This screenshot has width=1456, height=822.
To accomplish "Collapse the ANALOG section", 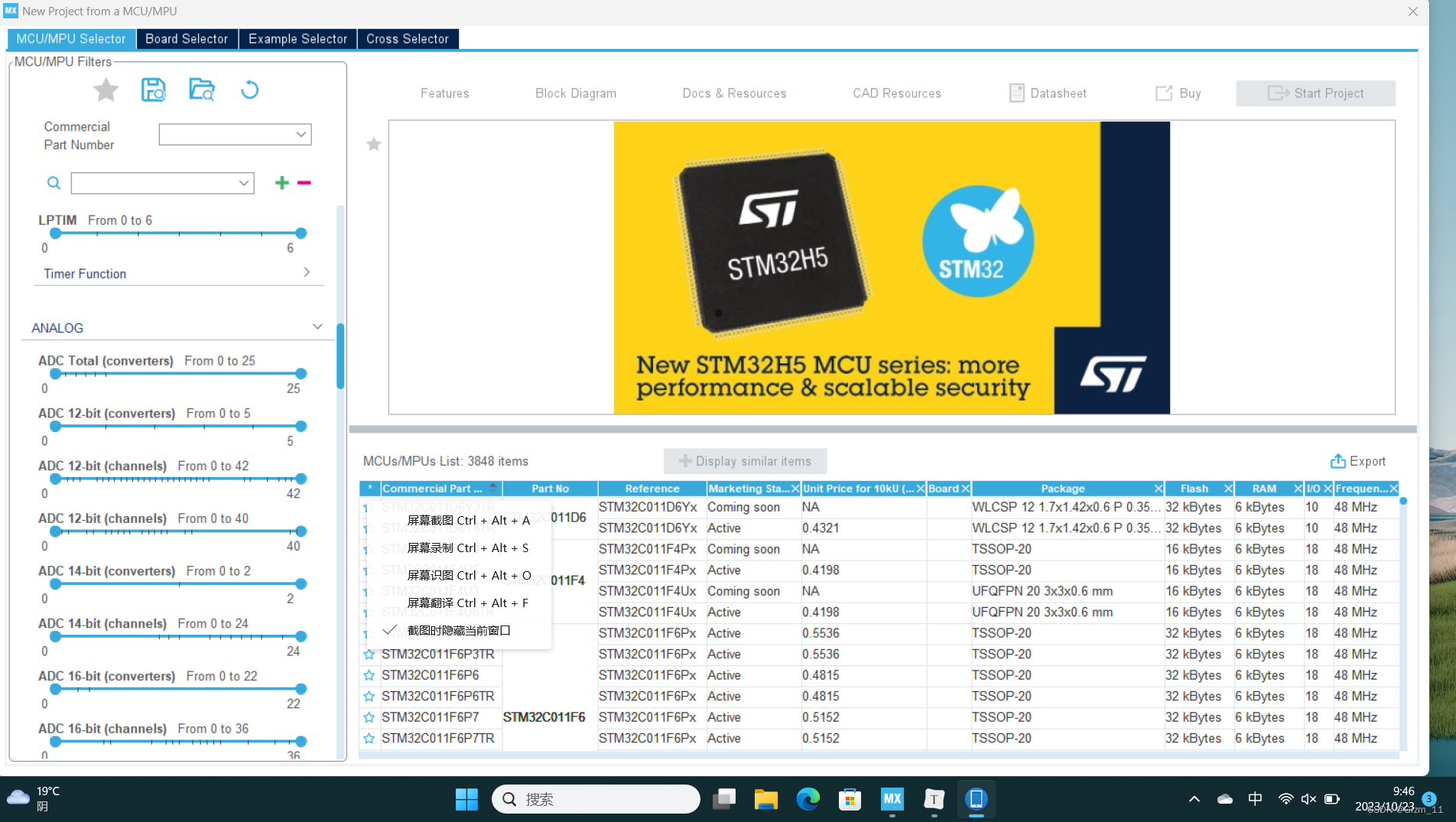I will (317, 327).
